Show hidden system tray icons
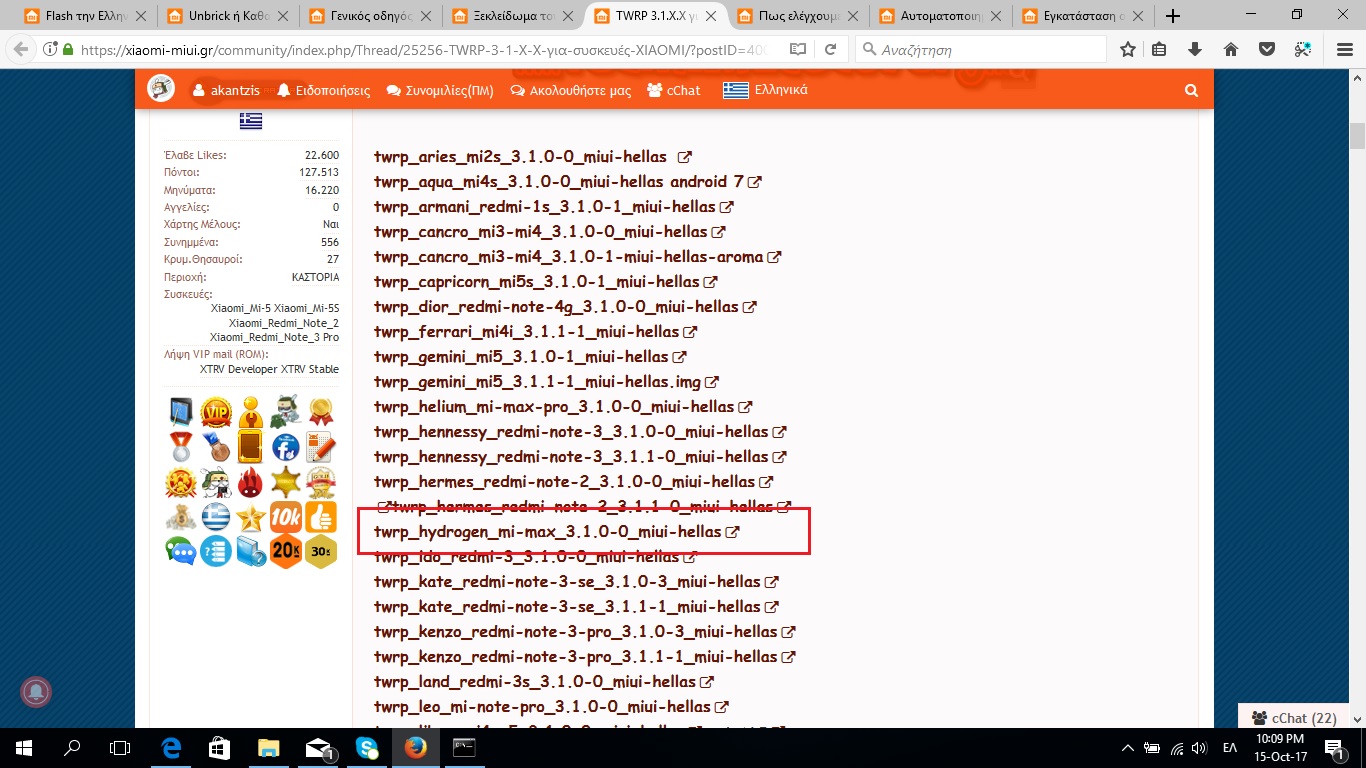 point(1128,747)
